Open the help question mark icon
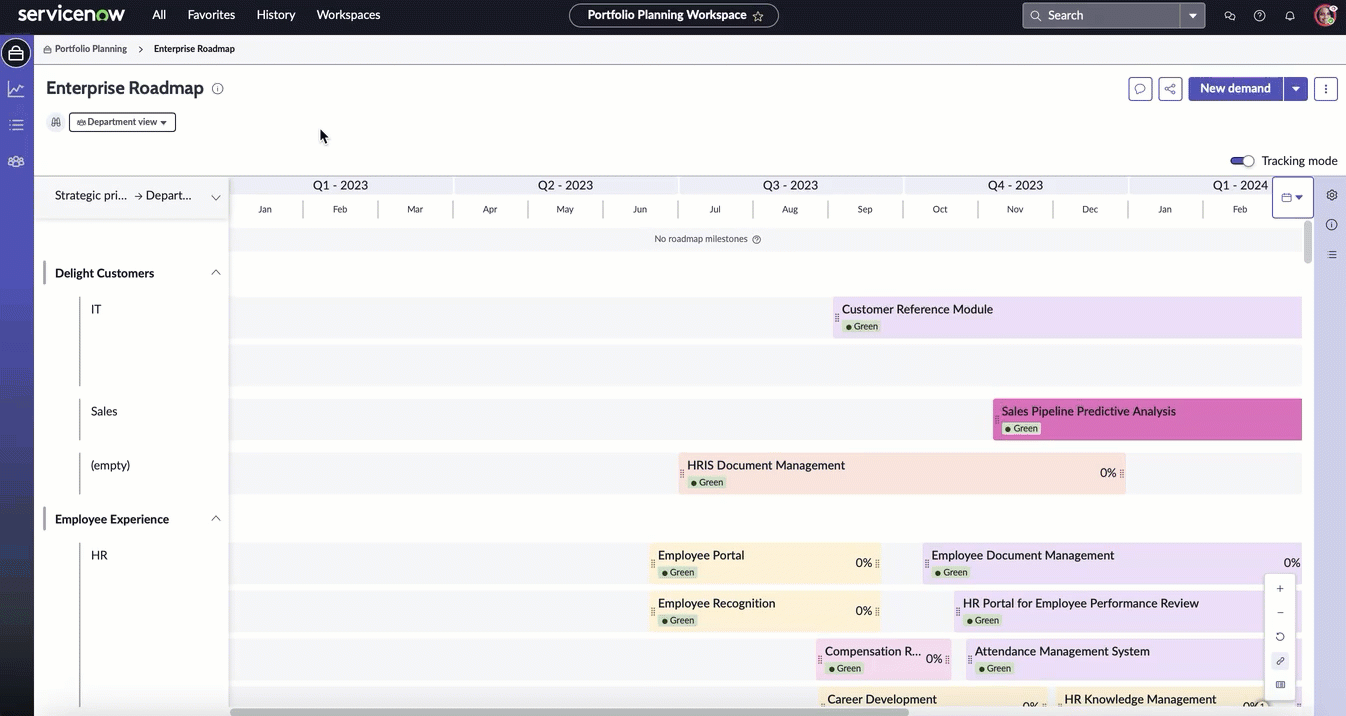Image resolution: width=1346 pixels, height=716 pixels. click(x=1260, y=16)
